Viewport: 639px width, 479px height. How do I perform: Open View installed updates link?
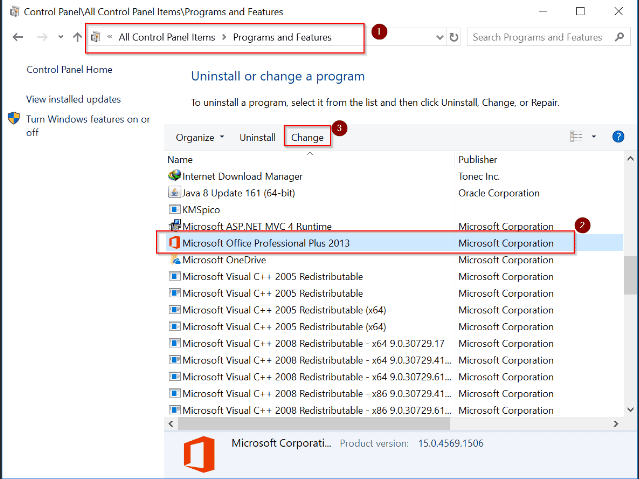pos(73,99)
